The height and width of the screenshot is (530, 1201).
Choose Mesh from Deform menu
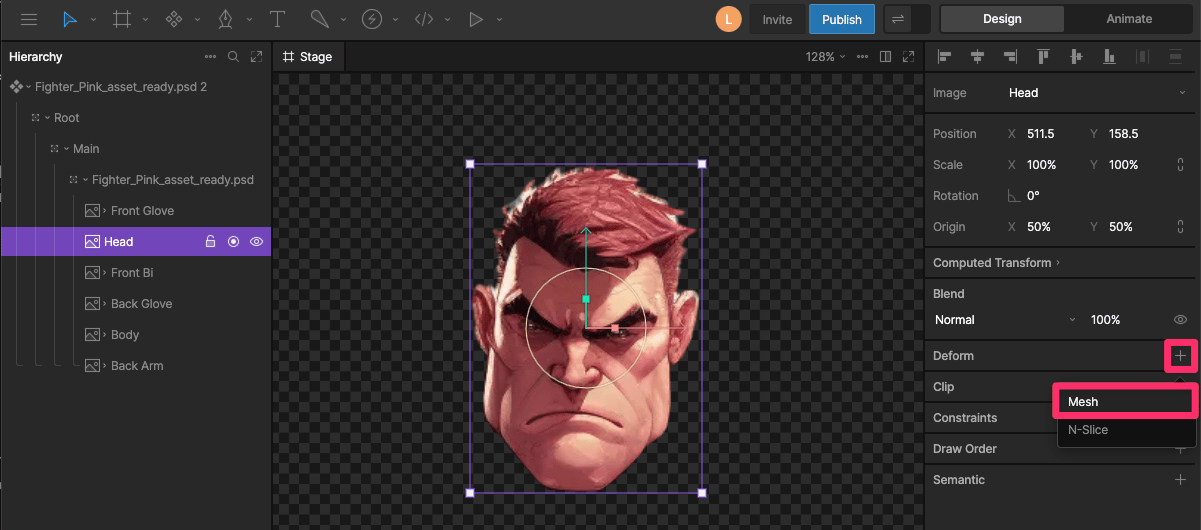click(x=1126, y=402)
